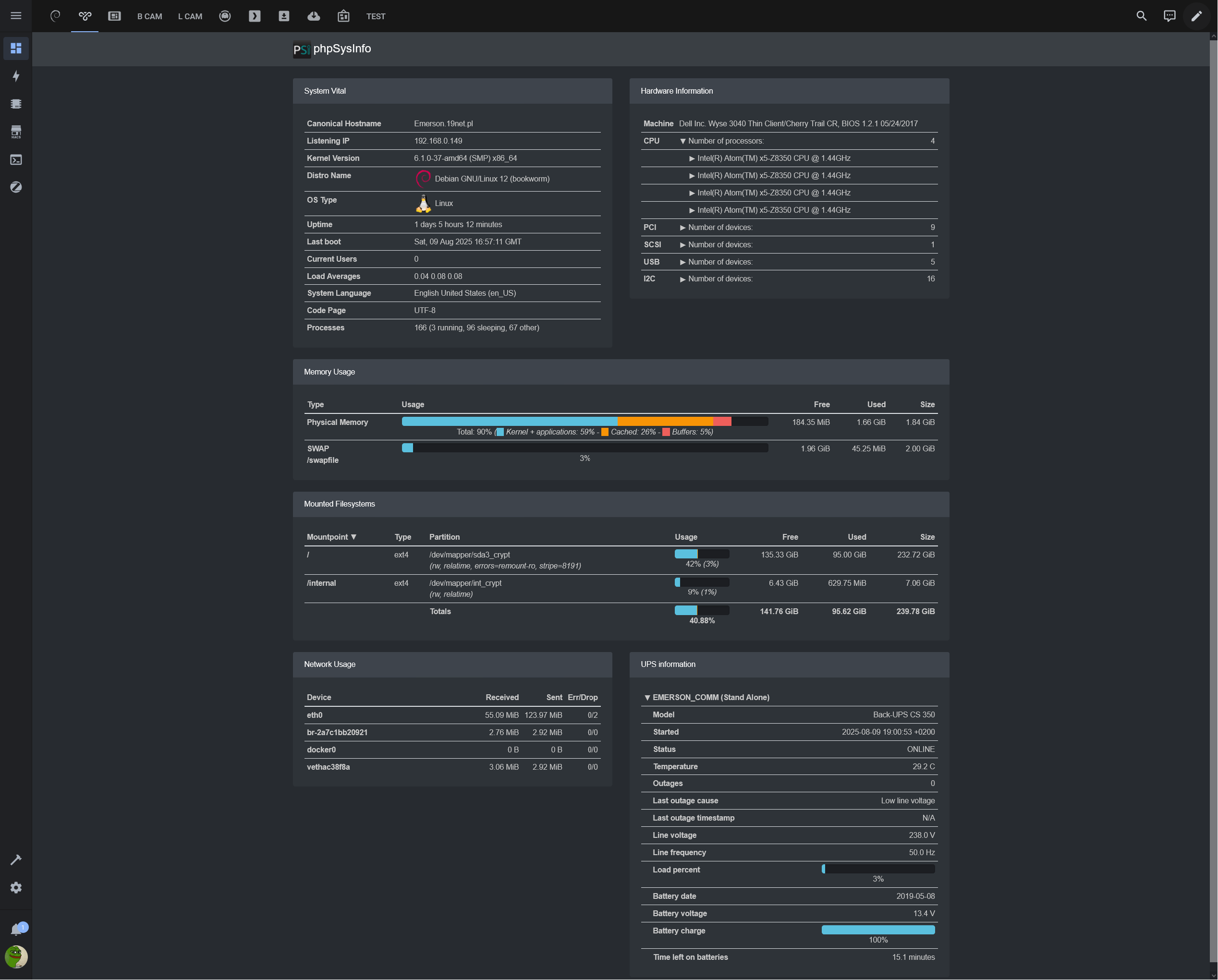The width and height of the screenshot is (1218, 980).
Task: Switch to the TEST tab
Action: pos(375,16)
